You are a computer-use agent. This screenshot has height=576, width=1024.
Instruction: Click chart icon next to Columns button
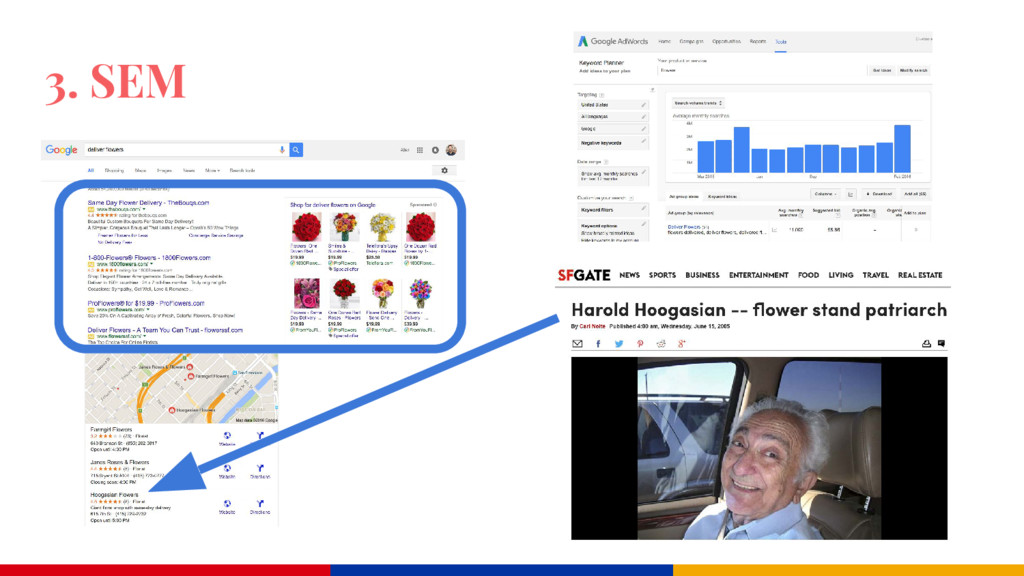pyautogui.click(x=851, y=194)
